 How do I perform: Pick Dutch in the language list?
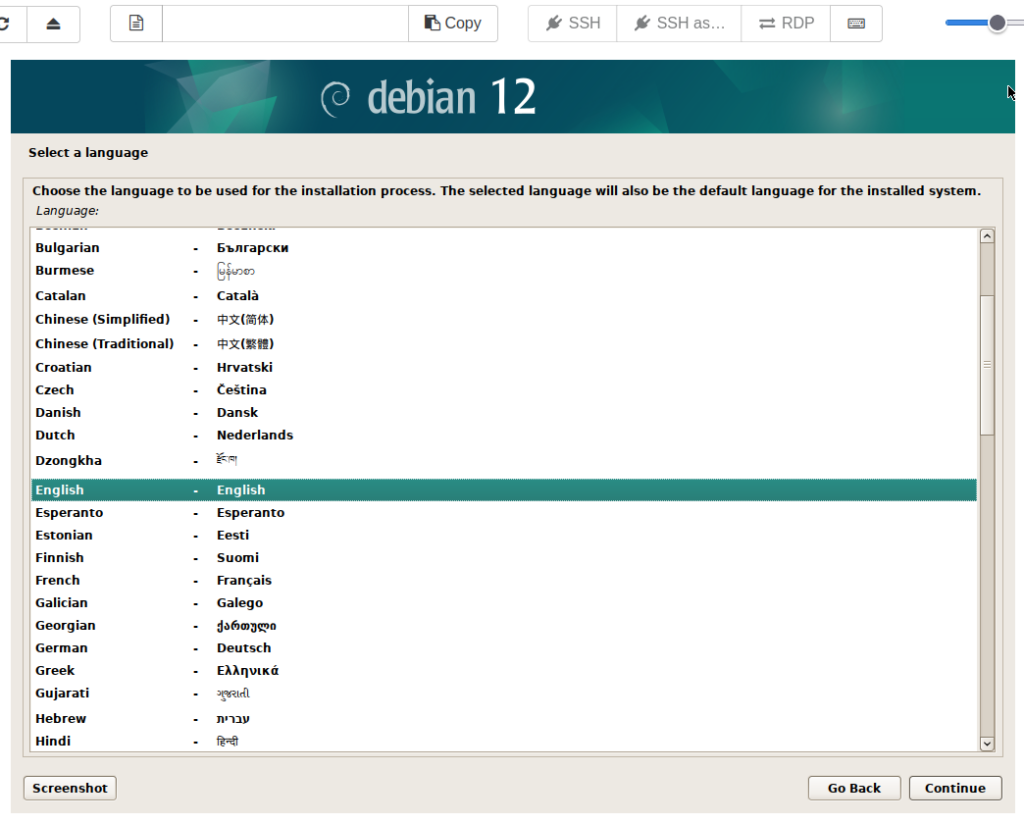click(55, 435)
